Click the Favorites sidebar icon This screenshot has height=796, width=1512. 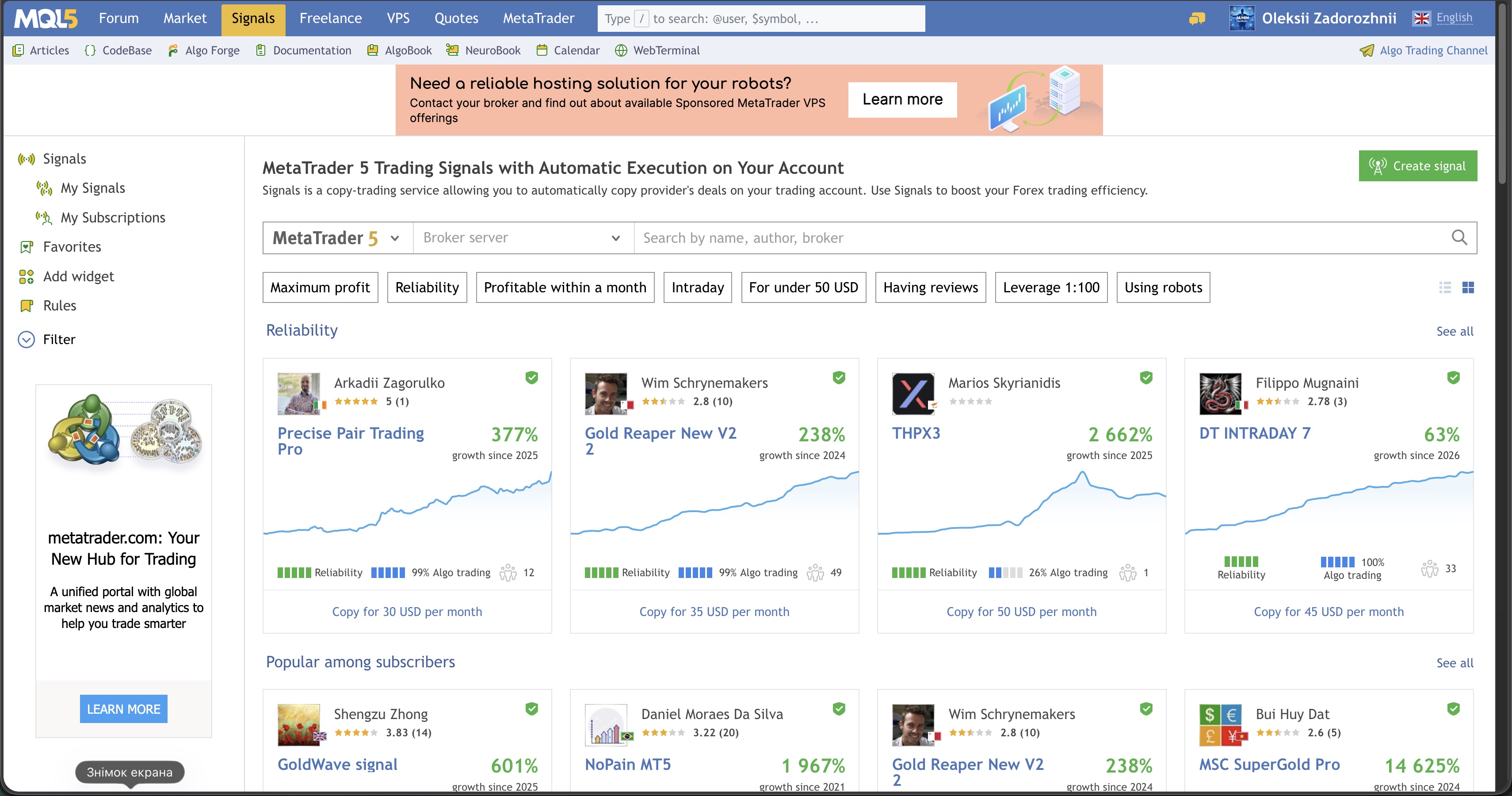[27, 247]
